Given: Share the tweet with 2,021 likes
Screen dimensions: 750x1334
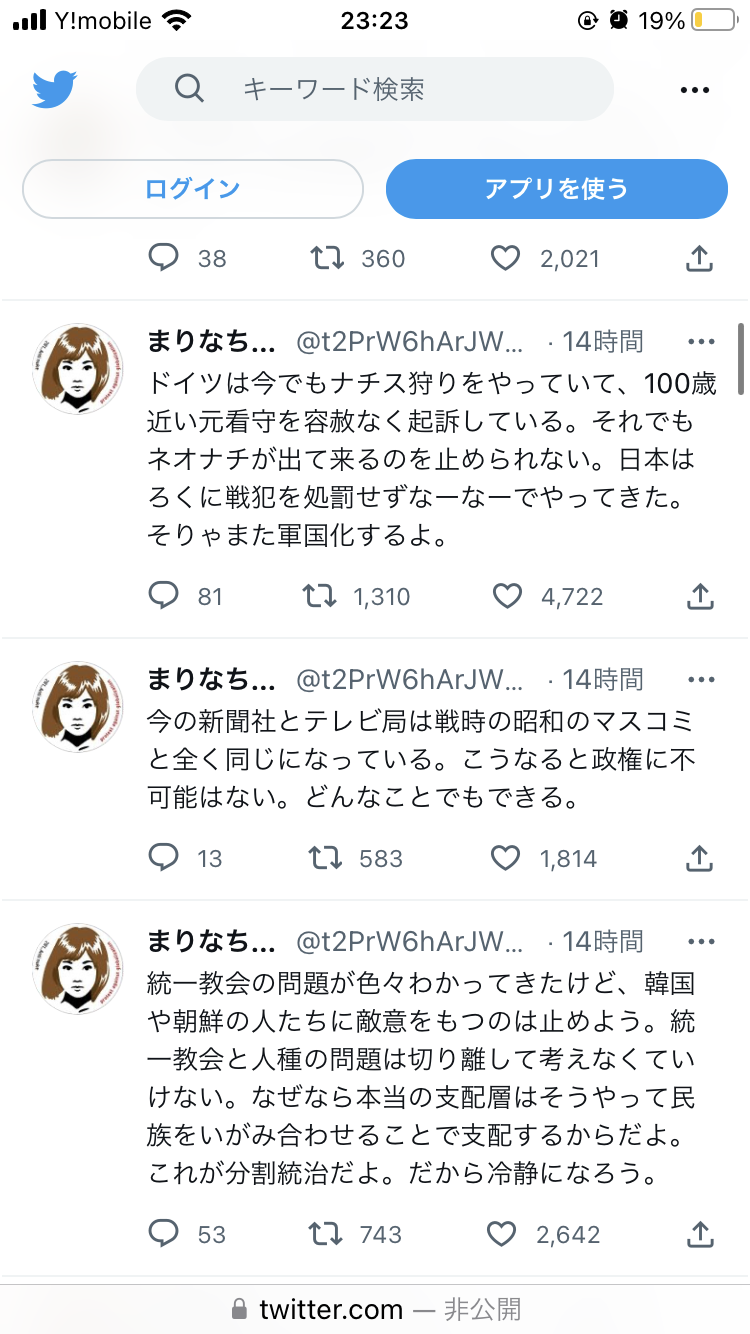Looking at the screenshot, I should point(701,258).
